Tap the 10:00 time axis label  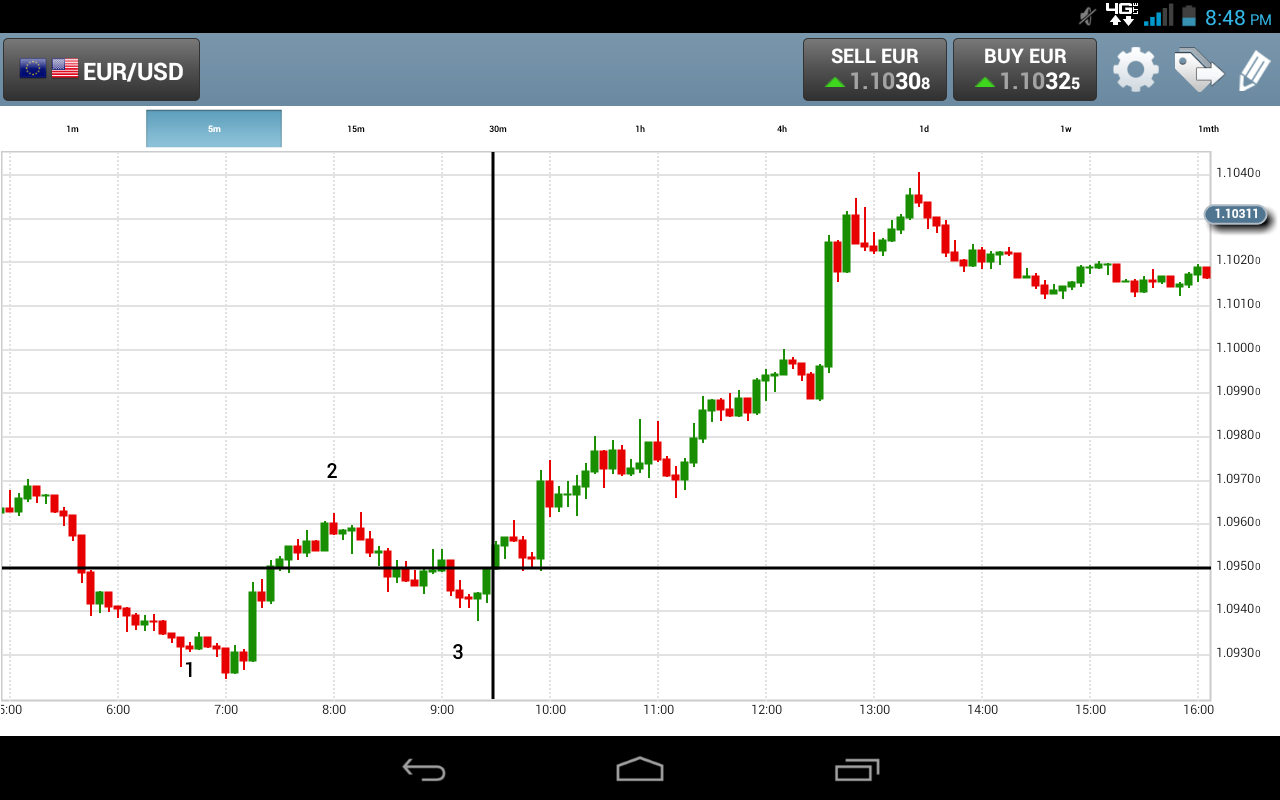point(550,710)
